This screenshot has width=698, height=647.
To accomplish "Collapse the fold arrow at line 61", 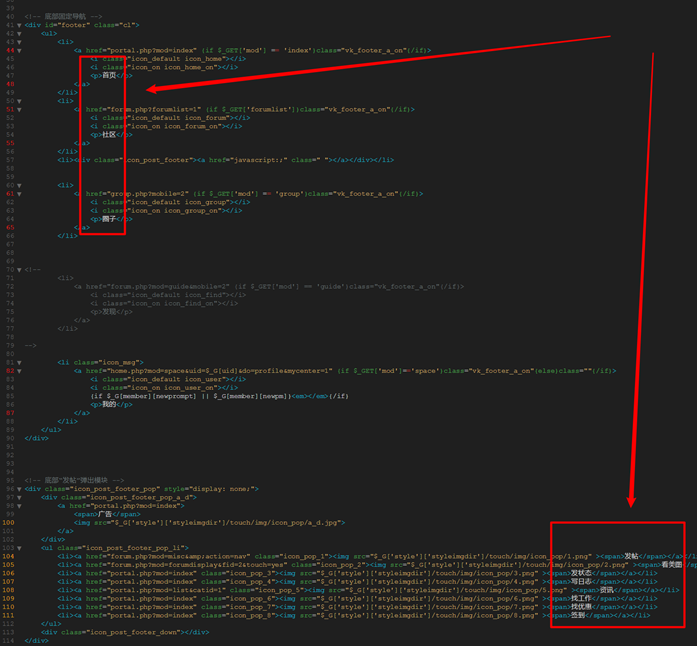I will (x=19, y=194).
